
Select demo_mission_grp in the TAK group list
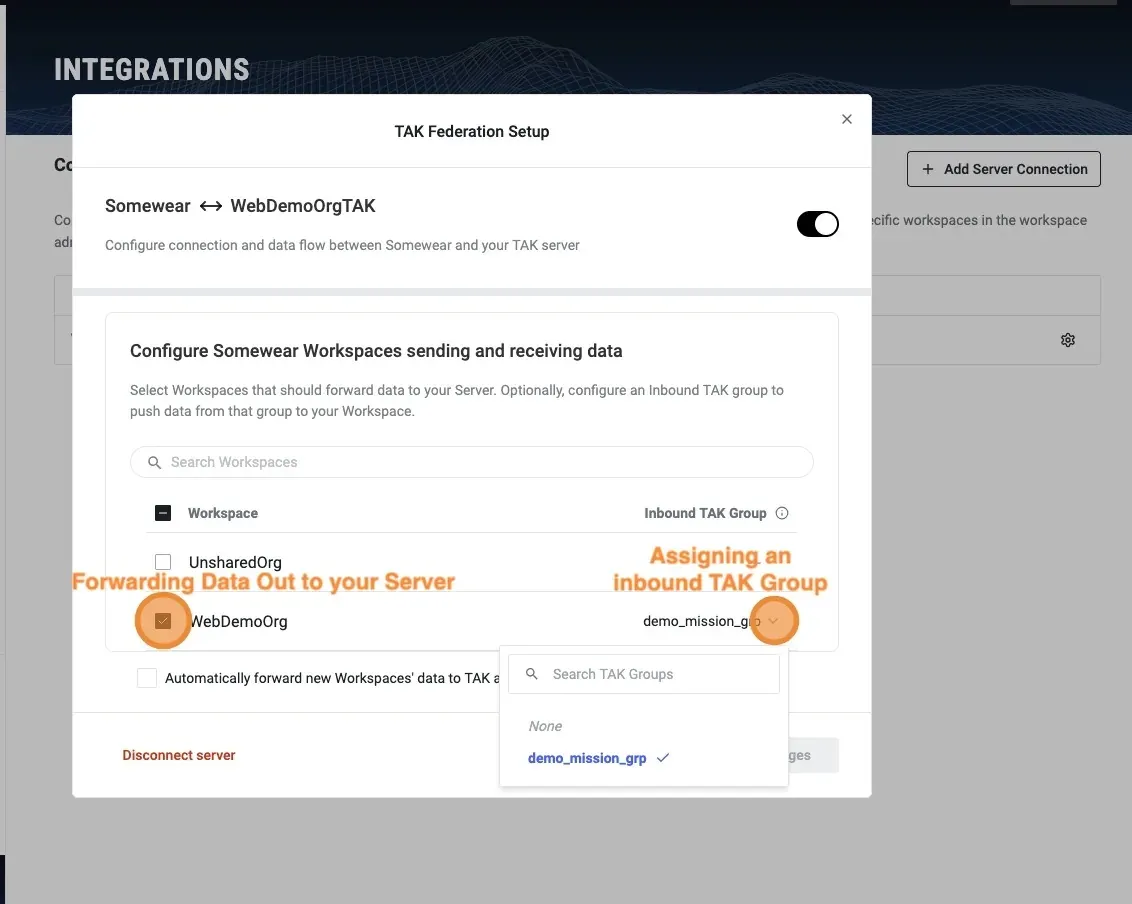coord(587,758)
